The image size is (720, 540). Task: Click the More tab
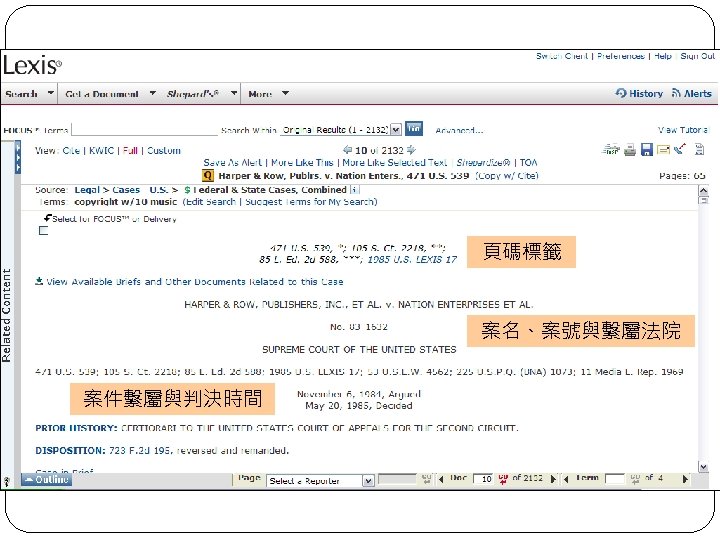(260, 94)
